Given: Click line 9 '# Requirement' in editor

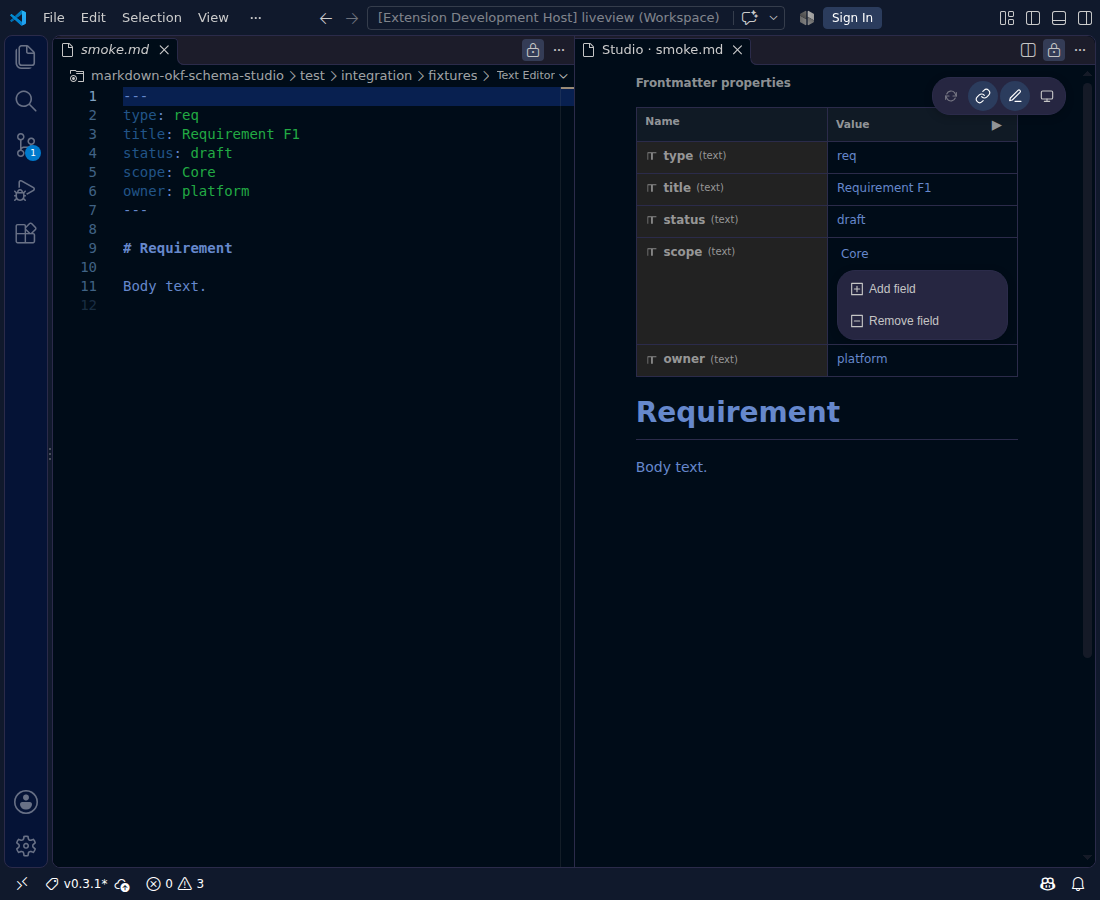Looking at the screenshot, I should click(177, 248).
